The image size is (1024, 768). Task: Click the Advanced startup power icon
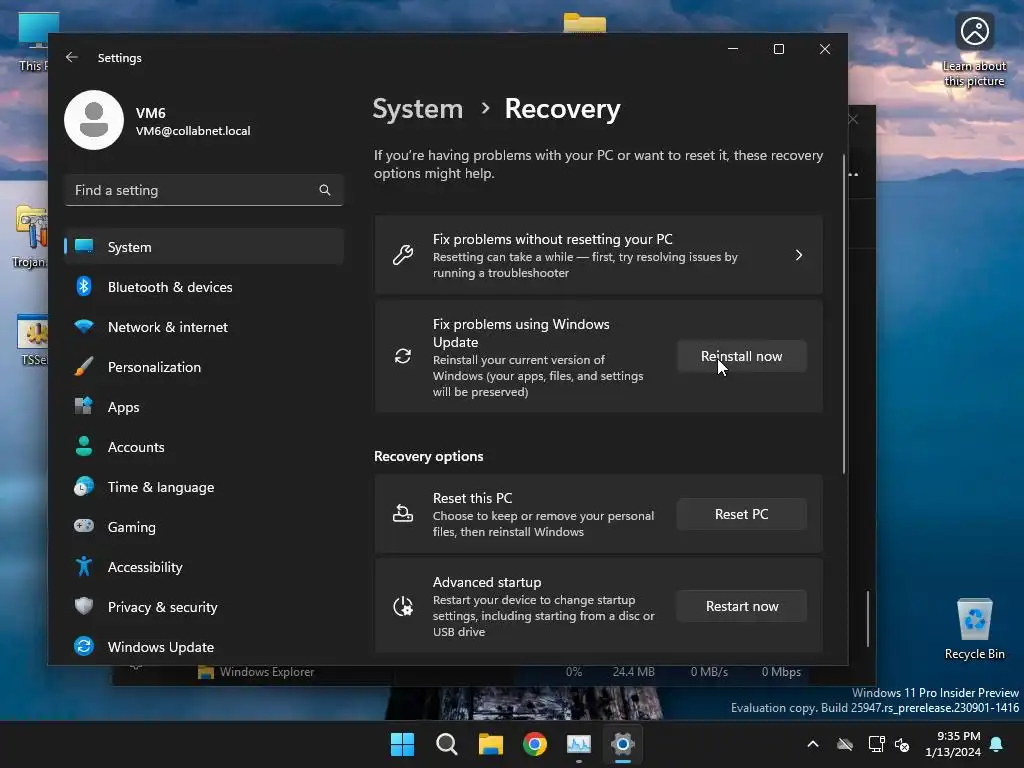pyautogui.click(x=403, y=607)
